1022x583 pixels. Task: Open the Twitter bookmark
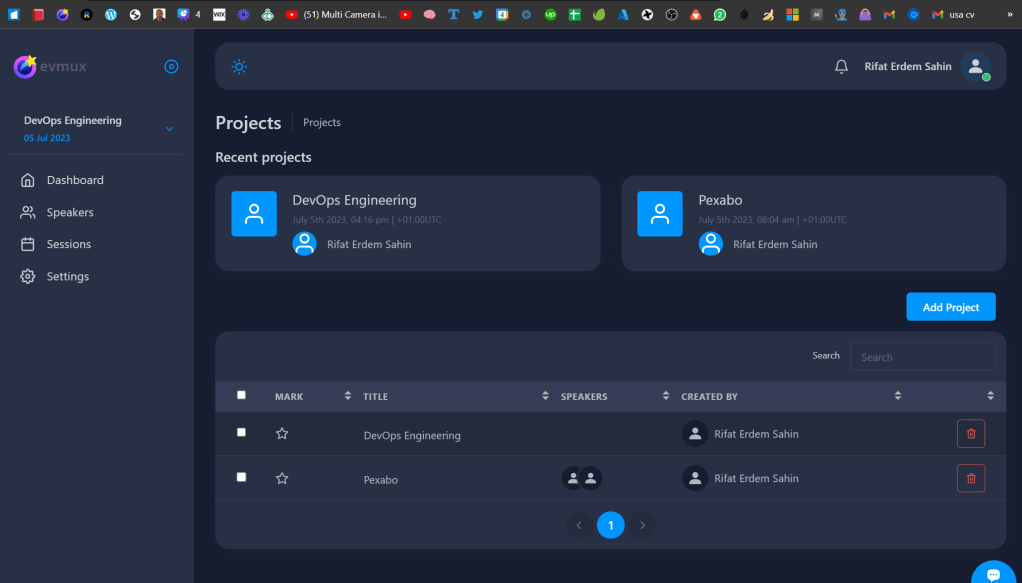(478, 14)
